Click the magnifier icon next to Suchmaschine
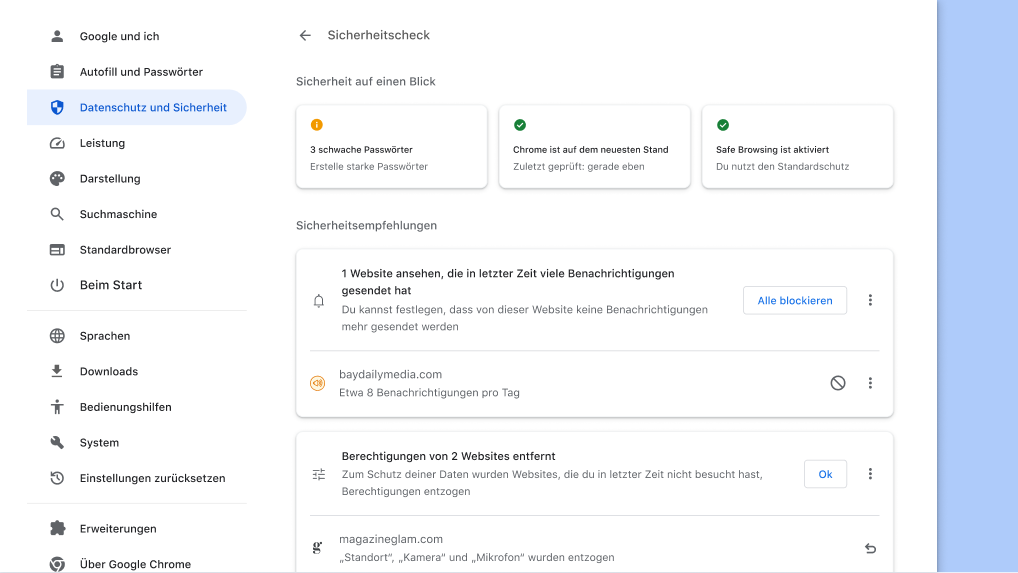This screenshot has width=1018, height=573. pos(57,214)
